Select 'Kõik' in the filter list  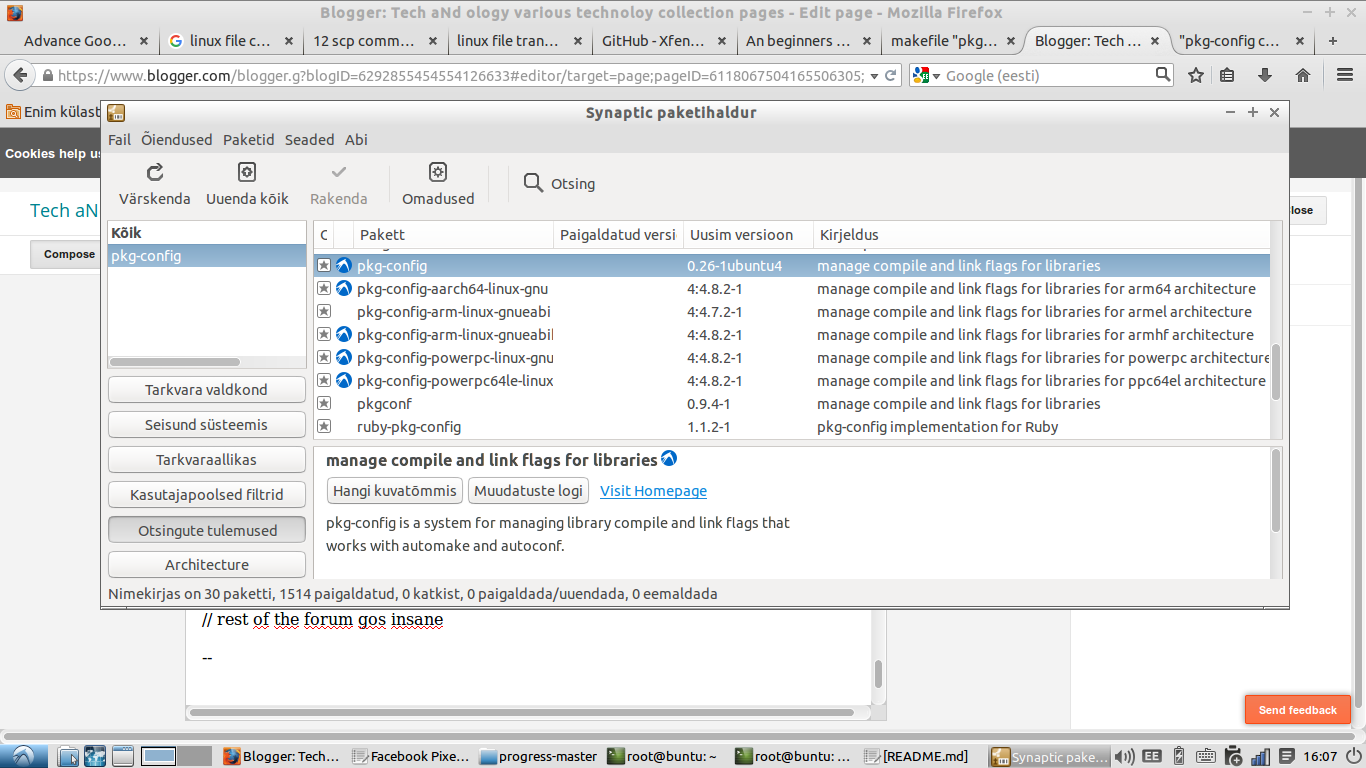click(207, 232)
